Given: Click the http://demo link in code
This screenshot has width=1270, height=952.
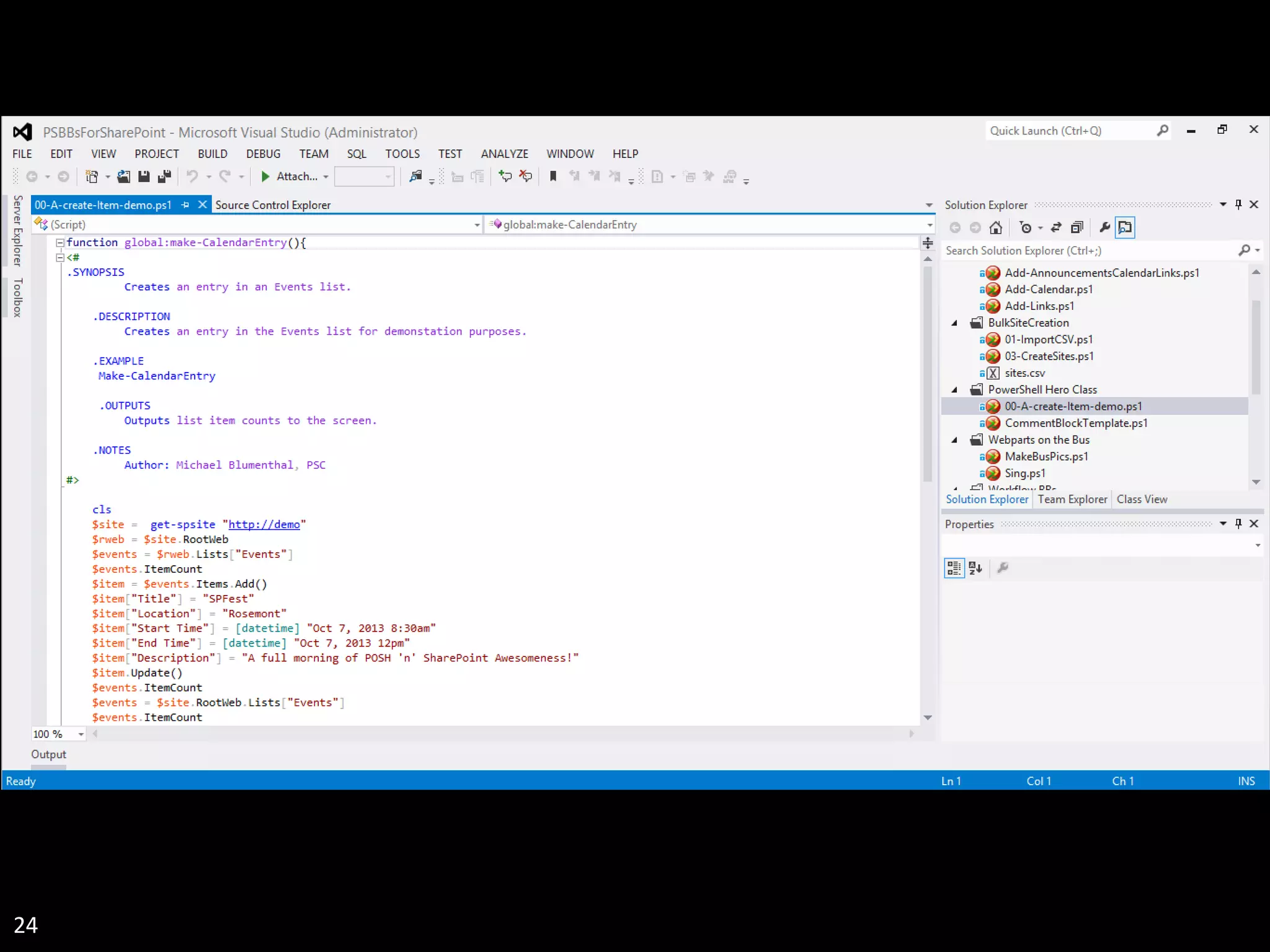Looking at the screenshot, I should click(x=264, y=524).
